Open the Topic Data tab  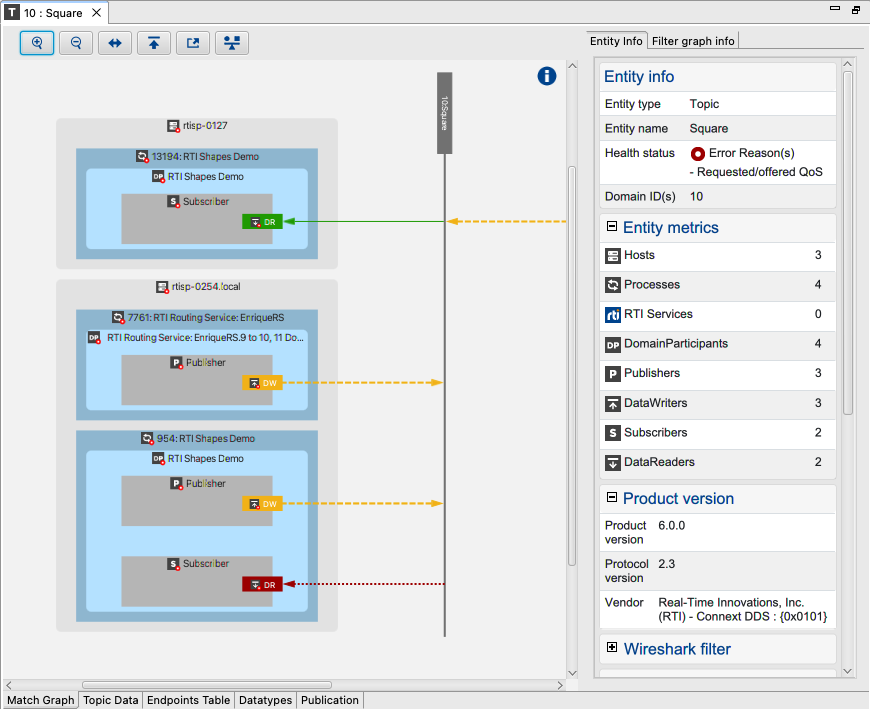pyautogui.click(x=110, y=700)
